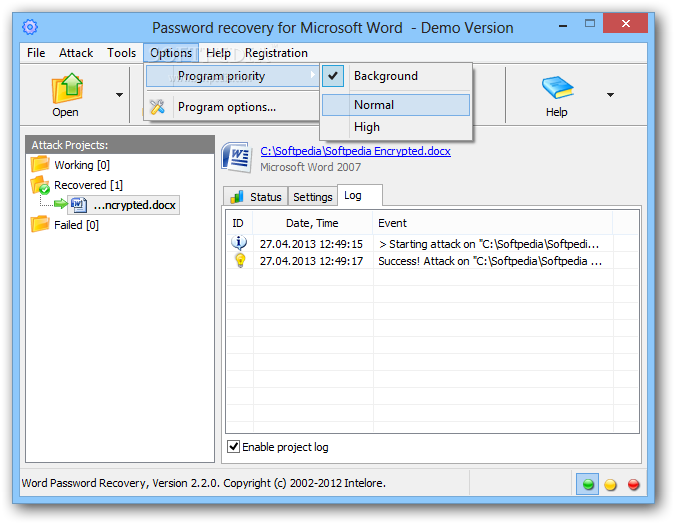Close the Password recovery window
This screenshot has width=675, height=524.
pyautogui.click(x=625, y=23)
